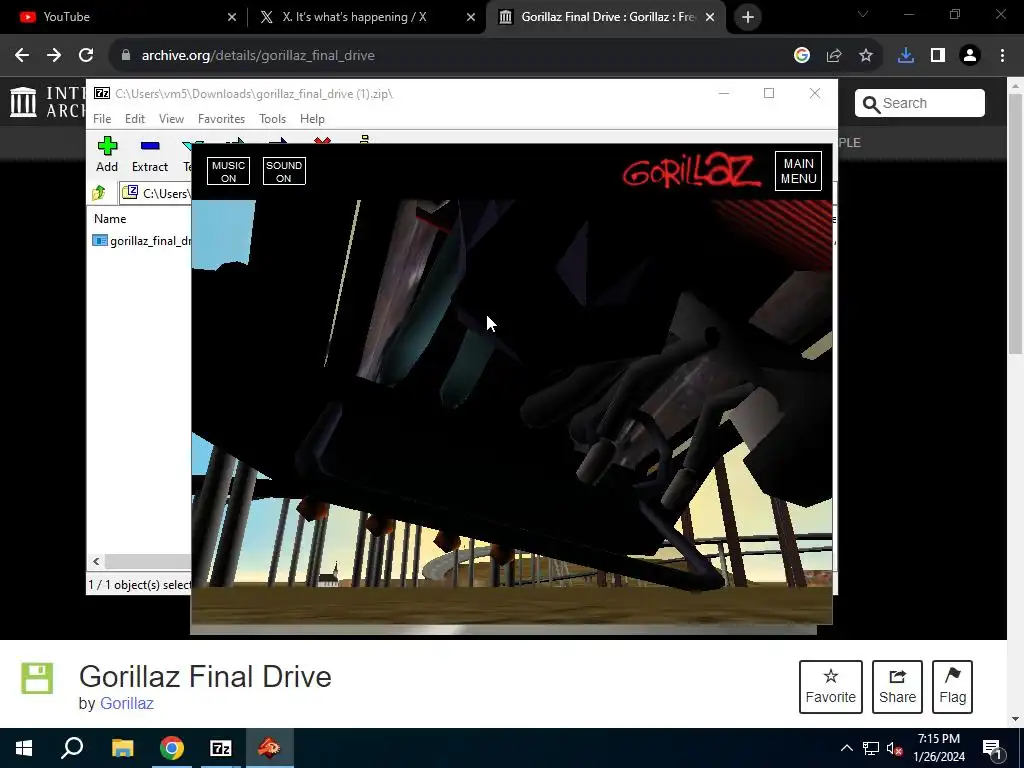
Task: Click the Favorite button
Action: pyautogui.click(x=831, y=686)
